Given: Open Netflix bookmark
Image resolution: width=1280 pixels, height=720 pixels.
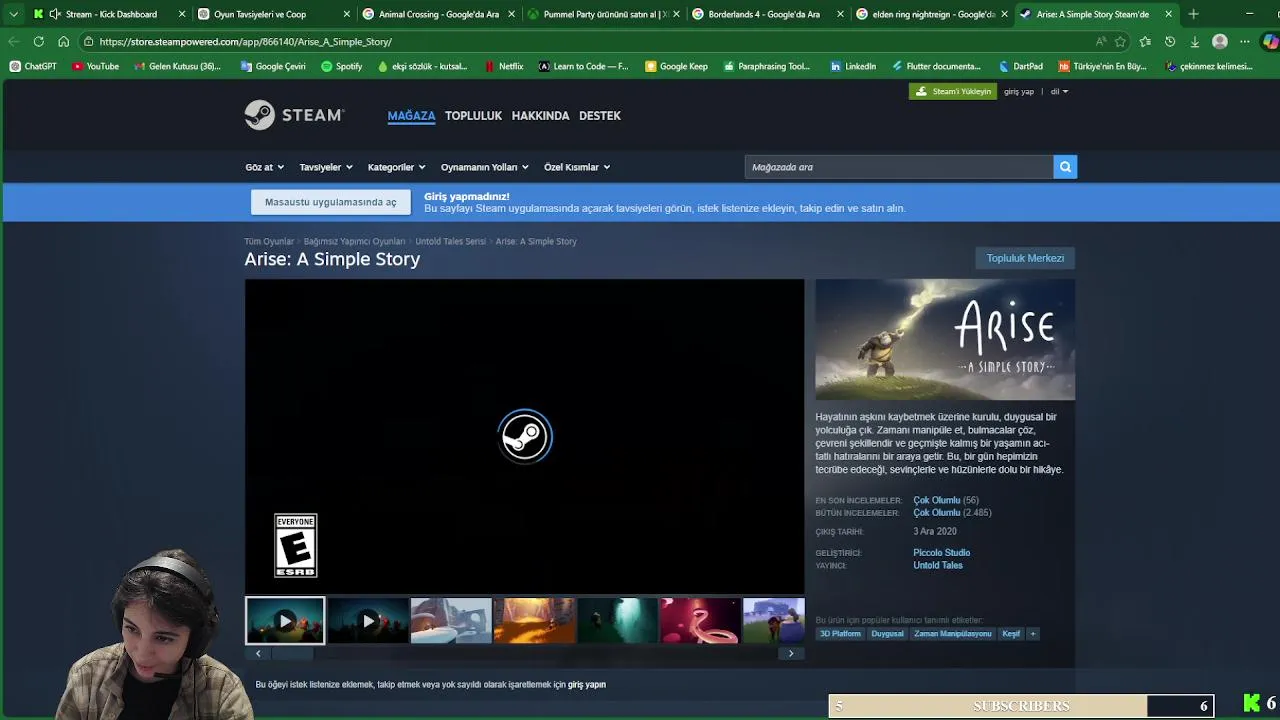Looking at the screenshot, I should [x=503, y=66].
